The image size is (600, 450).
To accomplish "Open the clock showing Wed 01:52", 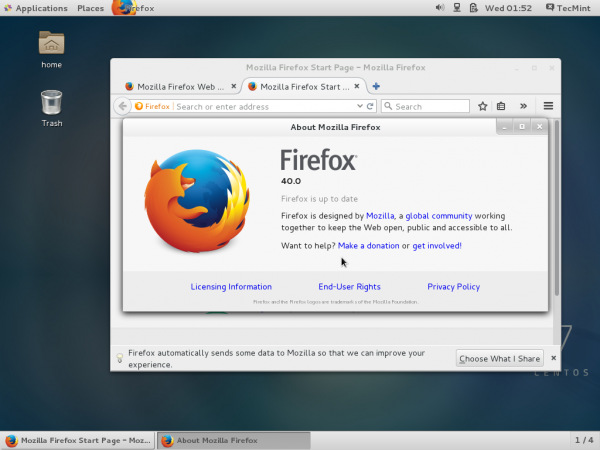I will (x=508, y=8).
